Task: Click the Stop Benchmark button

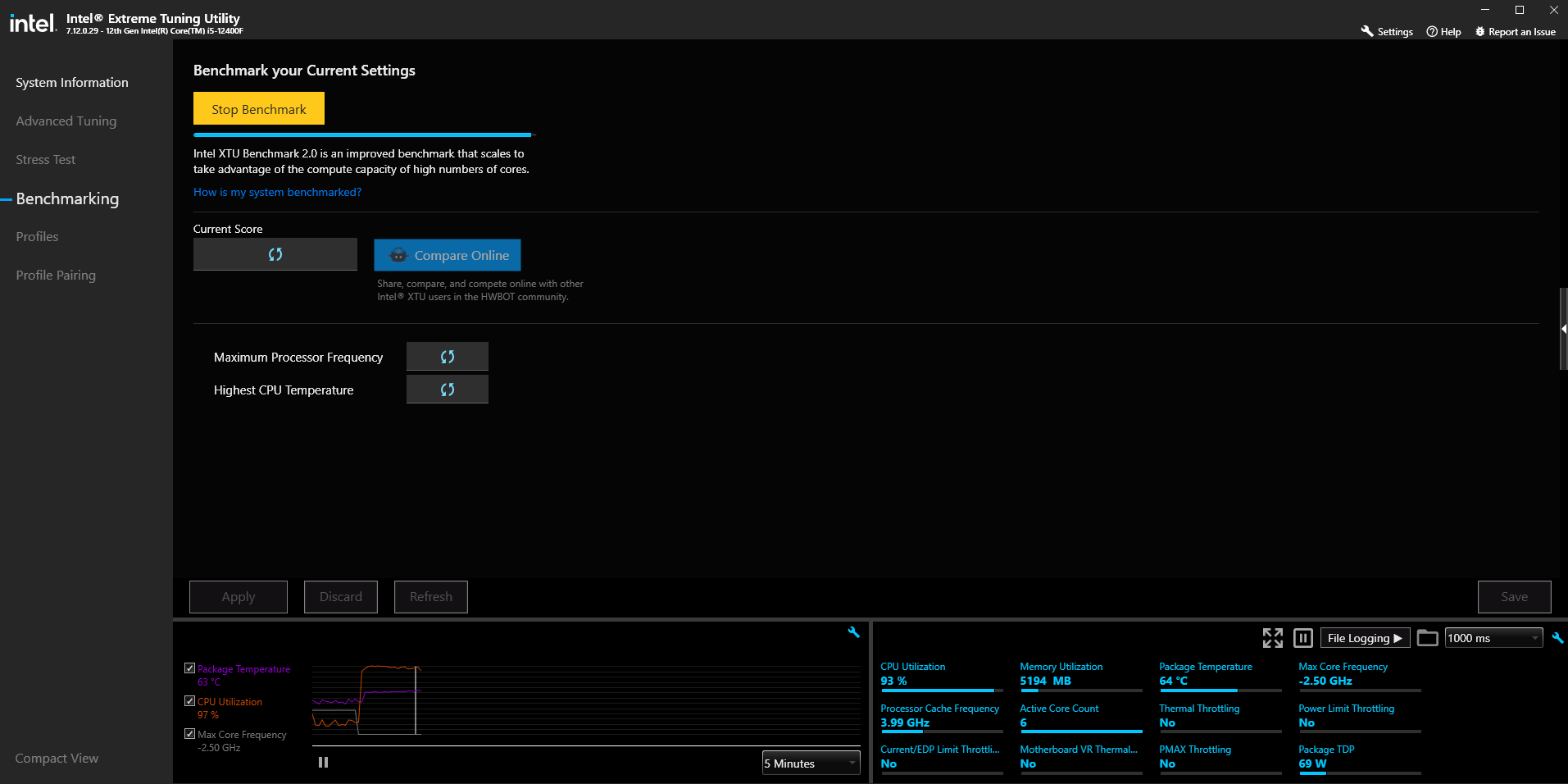Action: coord(259,108)
